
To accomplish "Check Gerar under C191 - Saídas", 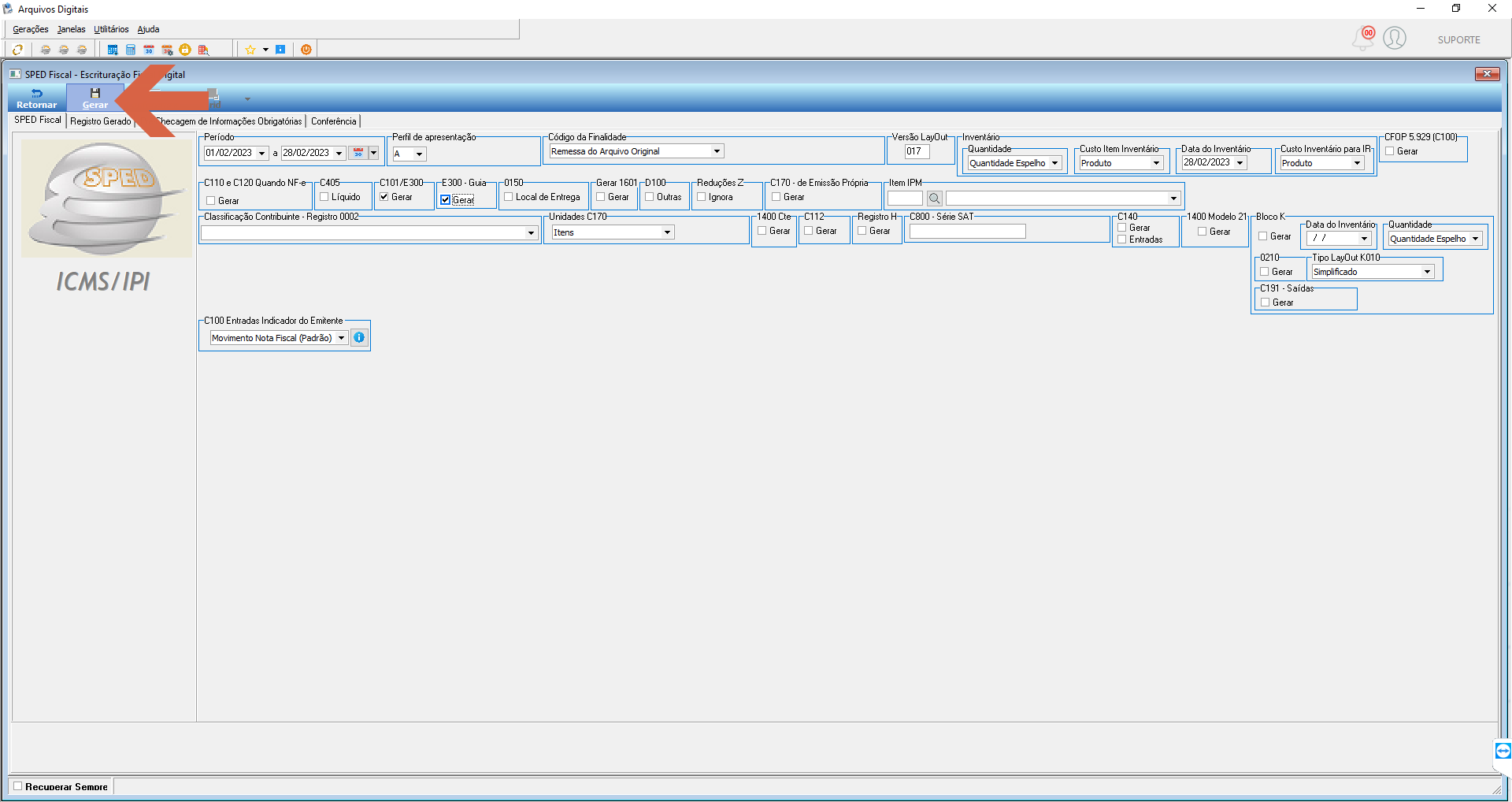I will 1266,303.
